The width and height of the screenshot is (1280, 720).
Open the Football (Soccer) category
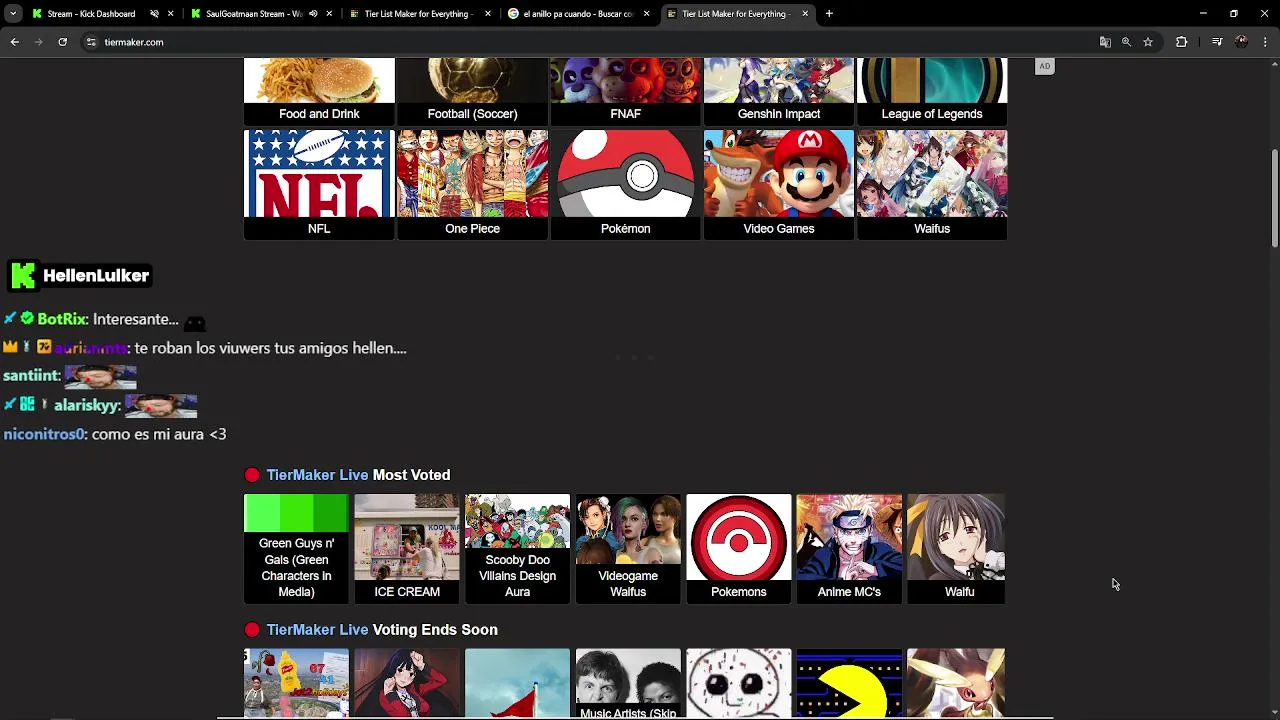tap(472, 91)
